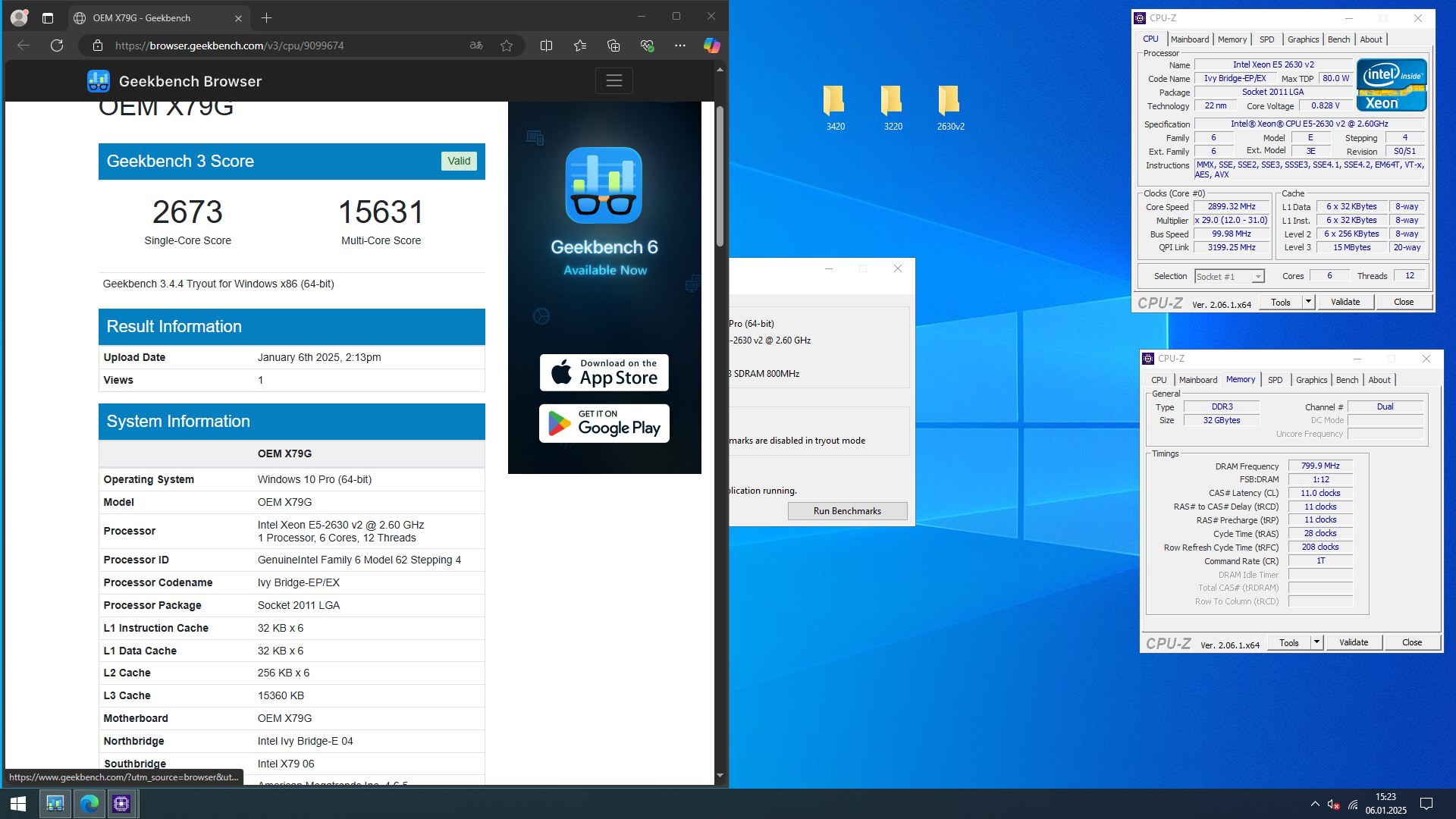Click Tools button in bottom CPU-Z
This screenshot has height=819, width=1456.
(1289, 642)
